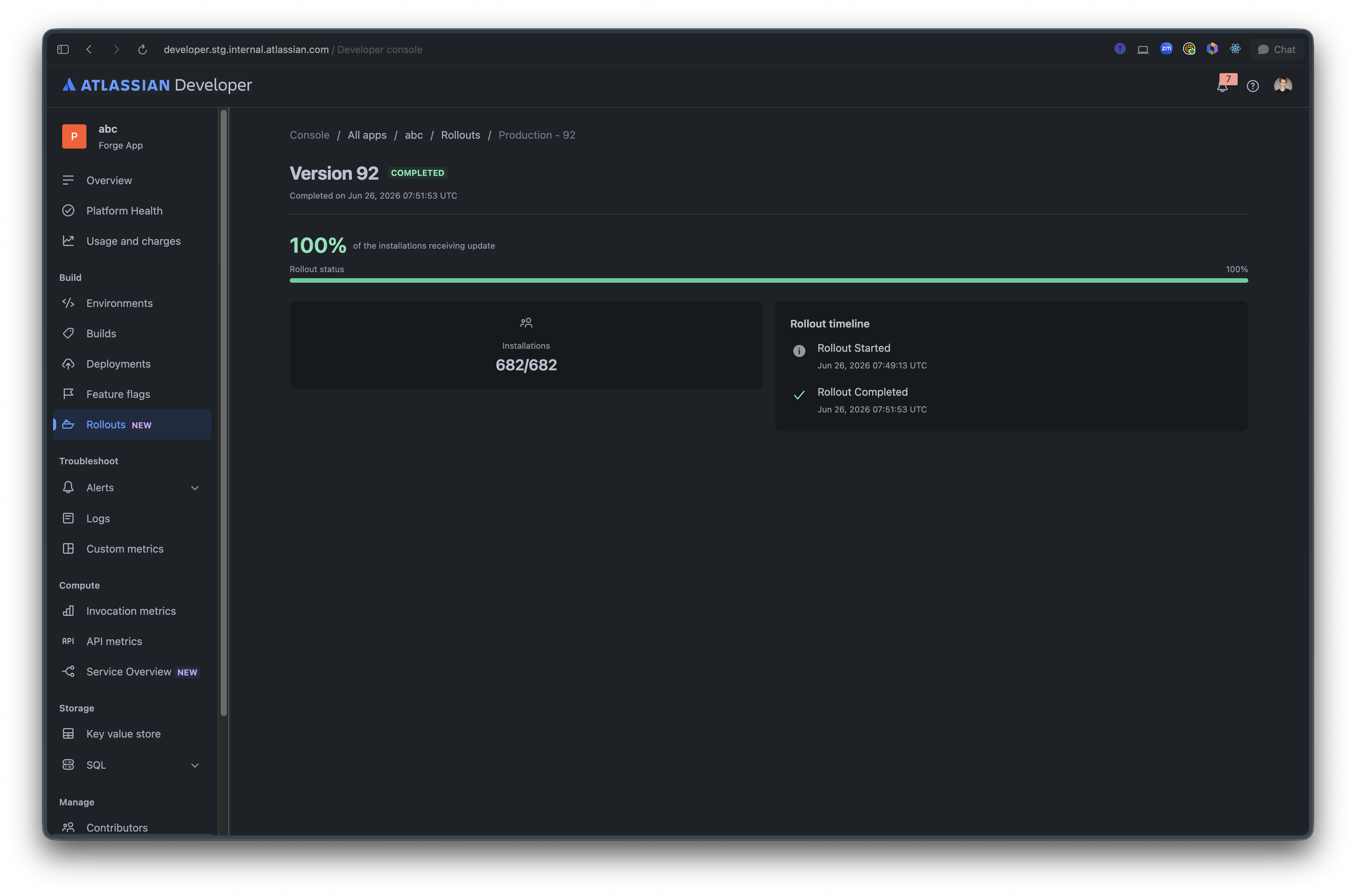This screenshot has height=896, width=1356.
Task: Click Production - 92 breadcrumb
Action: coord(537,135)
